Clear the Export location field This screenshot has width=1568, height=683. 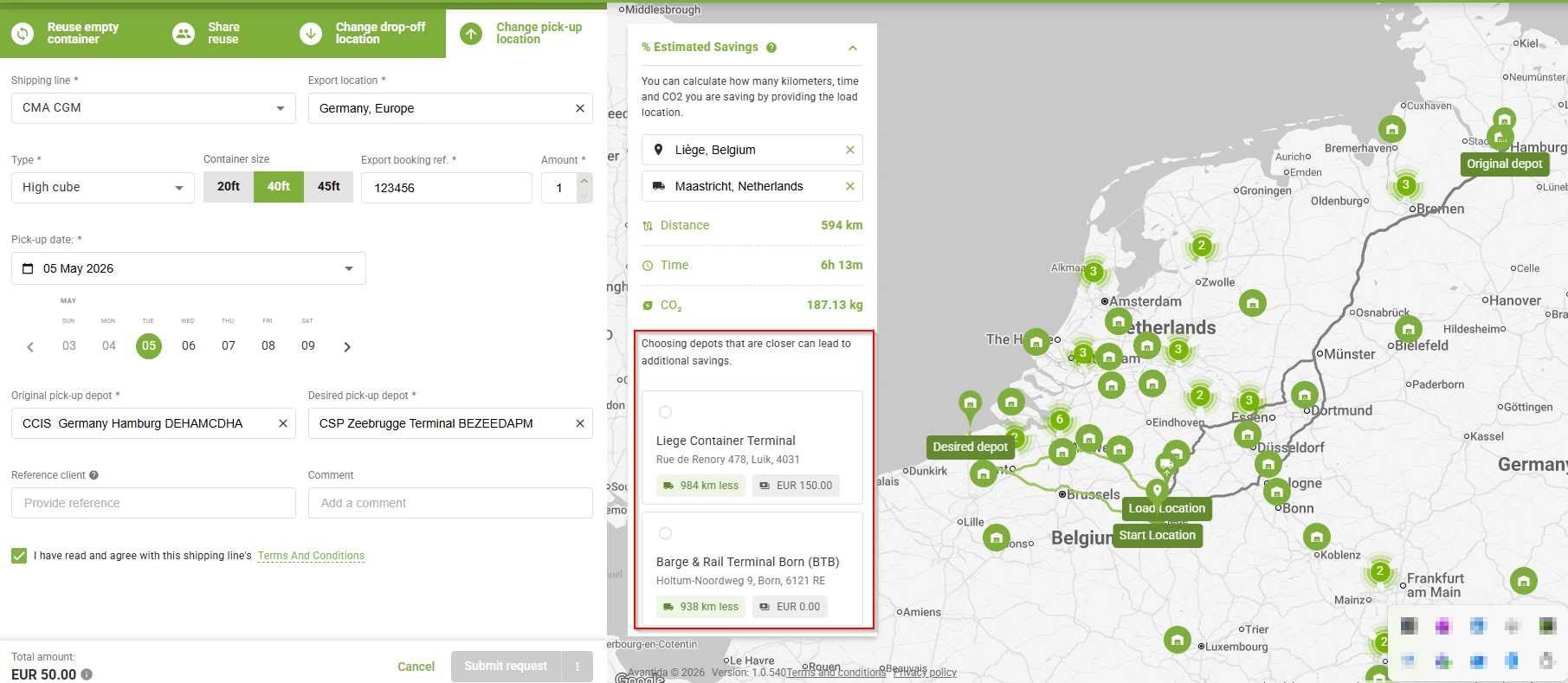pos(579,108)
